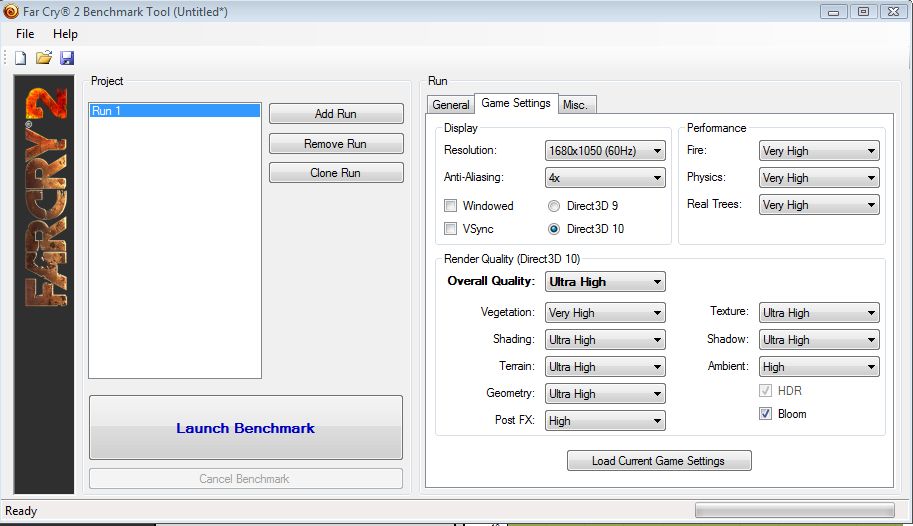Click the Far Cry 2 title bar icon
The height and width of the screenshot is (526, 913).
pos(11,11)
